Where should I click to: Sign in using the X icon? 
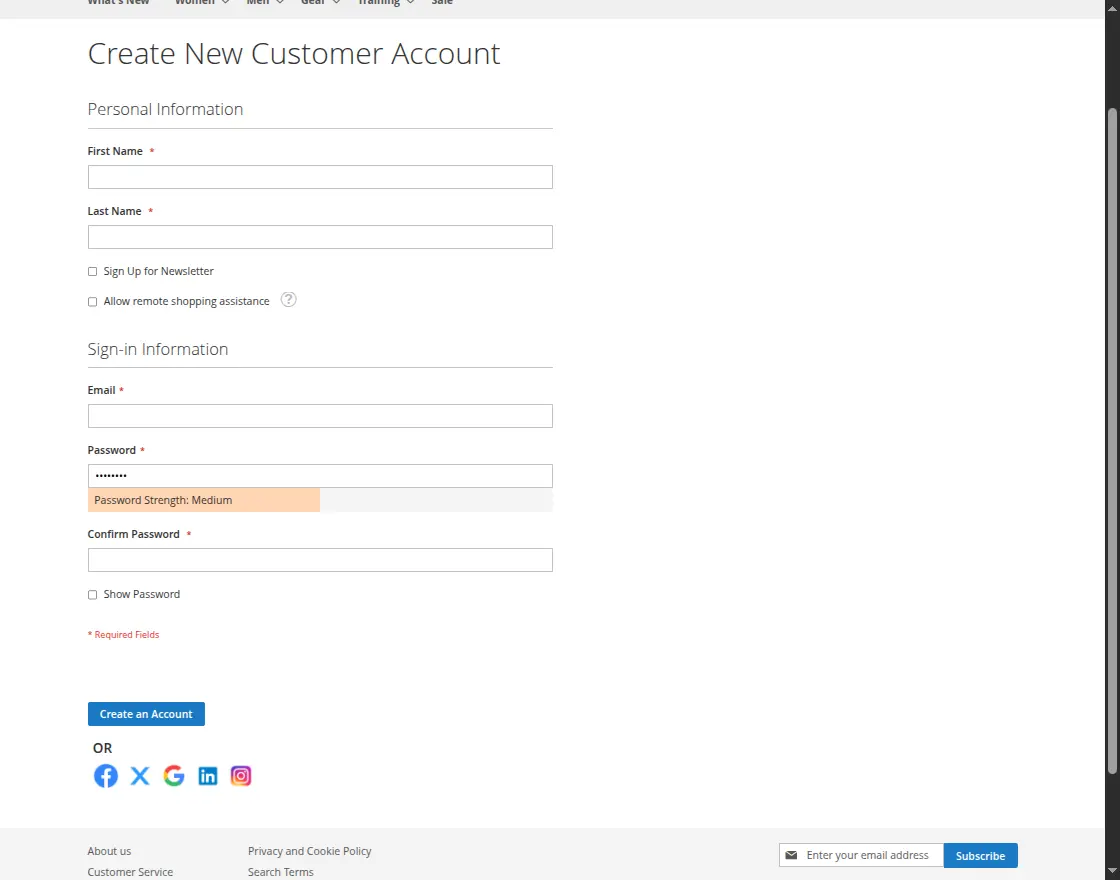point(139,775)
